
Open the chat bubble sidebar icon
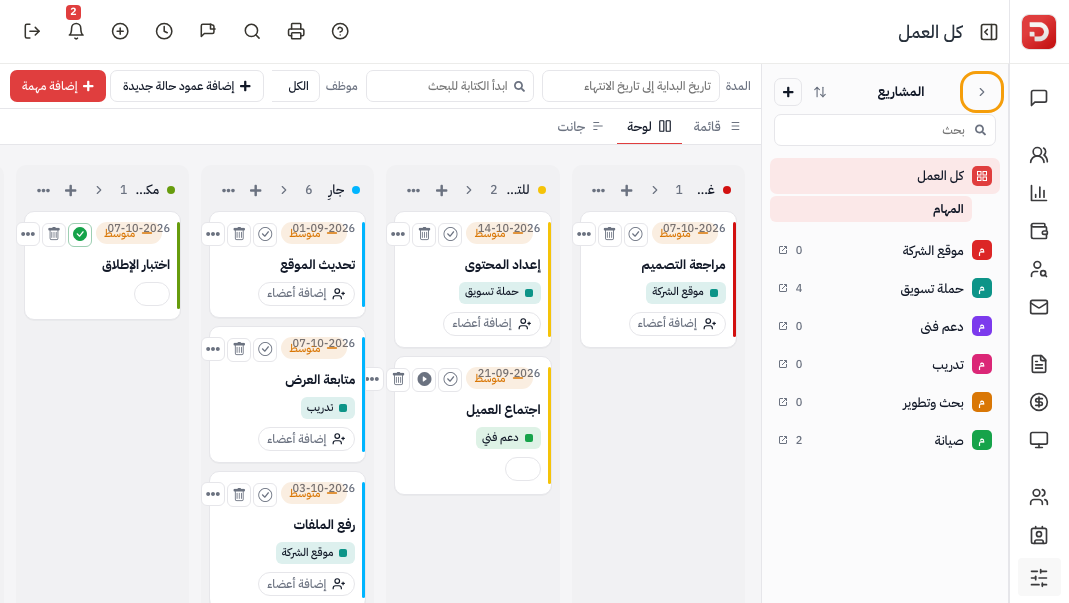click(x=1038, y=98)
